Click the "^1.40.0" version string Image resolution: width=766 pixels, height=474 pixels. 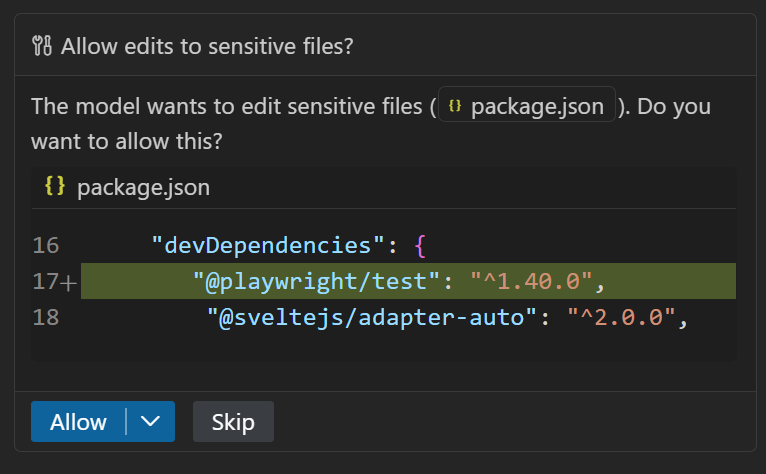532,282
